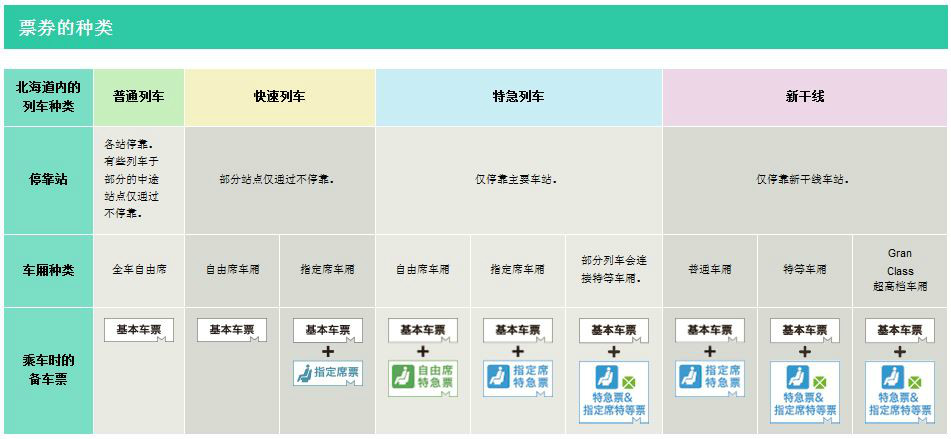Click the 车厢种类 row label
951x439 pixels.
pyautogui.click(x=48, y=270)
